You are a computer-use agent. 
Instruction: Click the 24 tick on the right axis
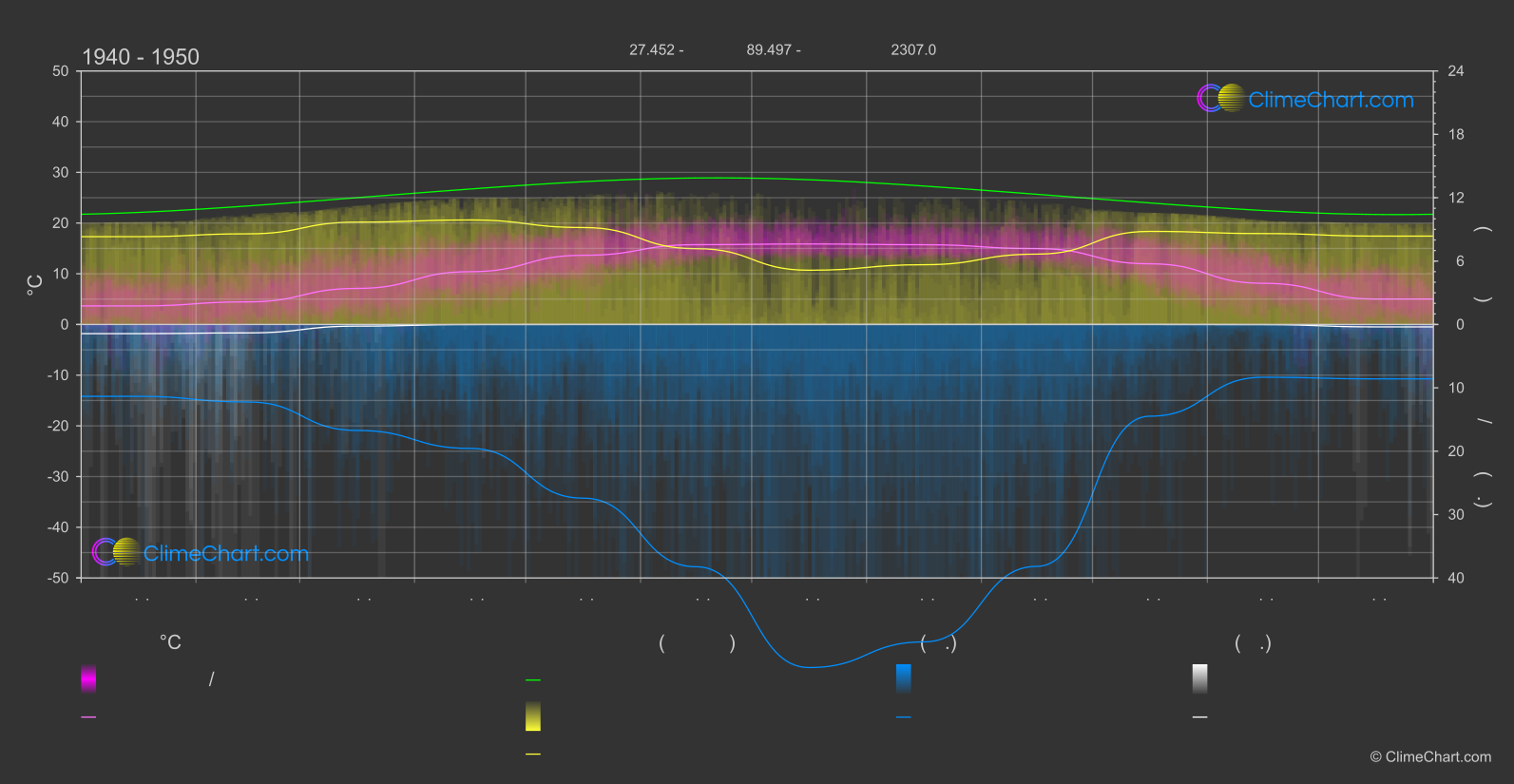click(x=1456, y=71)
